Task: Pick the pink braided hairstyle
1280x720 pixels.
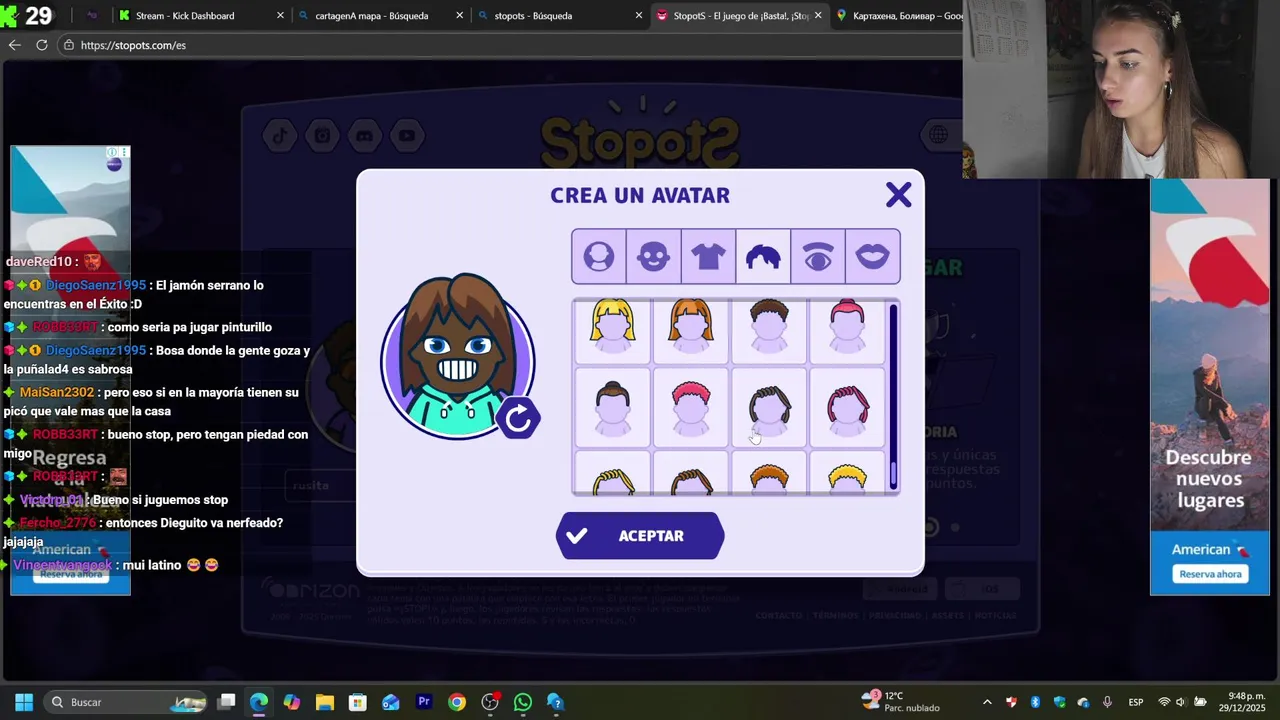Action: point(847,408)
